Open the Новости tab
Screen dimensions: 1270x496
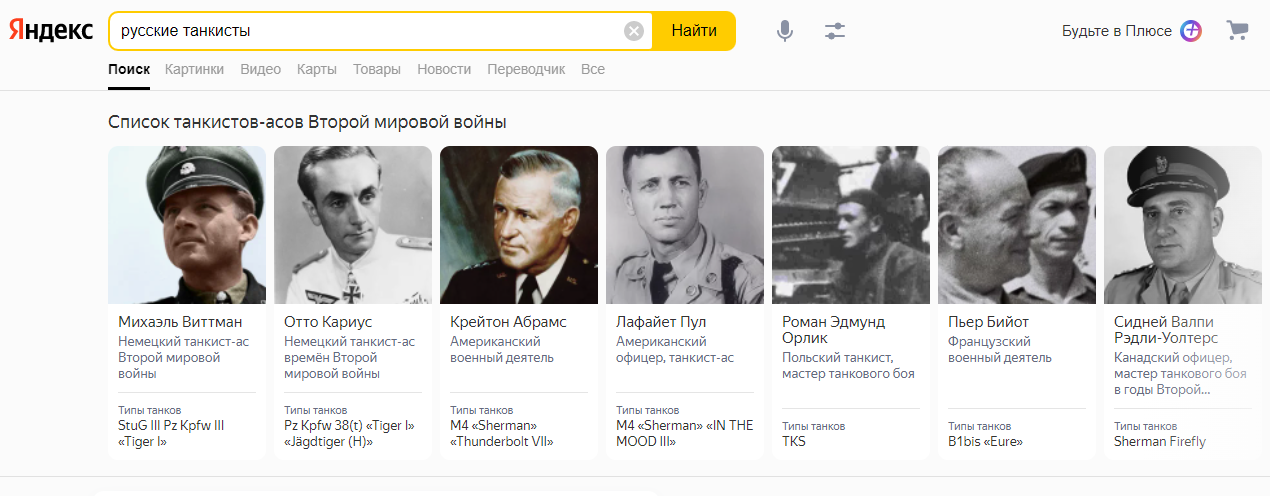coord(444,69)
